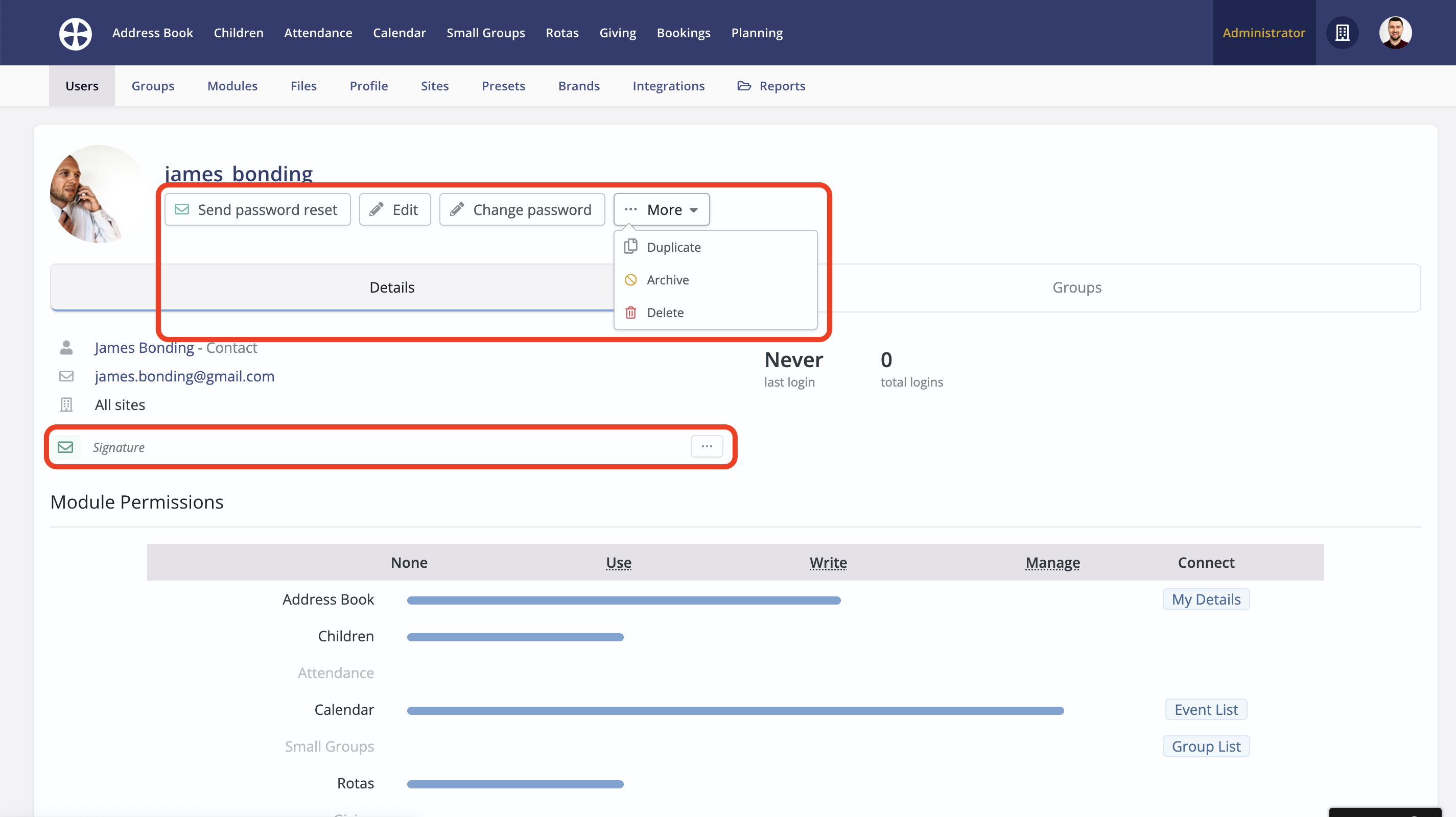Click Send password reset
This screenshot has width=1456, height=817.
click(258, 209)
